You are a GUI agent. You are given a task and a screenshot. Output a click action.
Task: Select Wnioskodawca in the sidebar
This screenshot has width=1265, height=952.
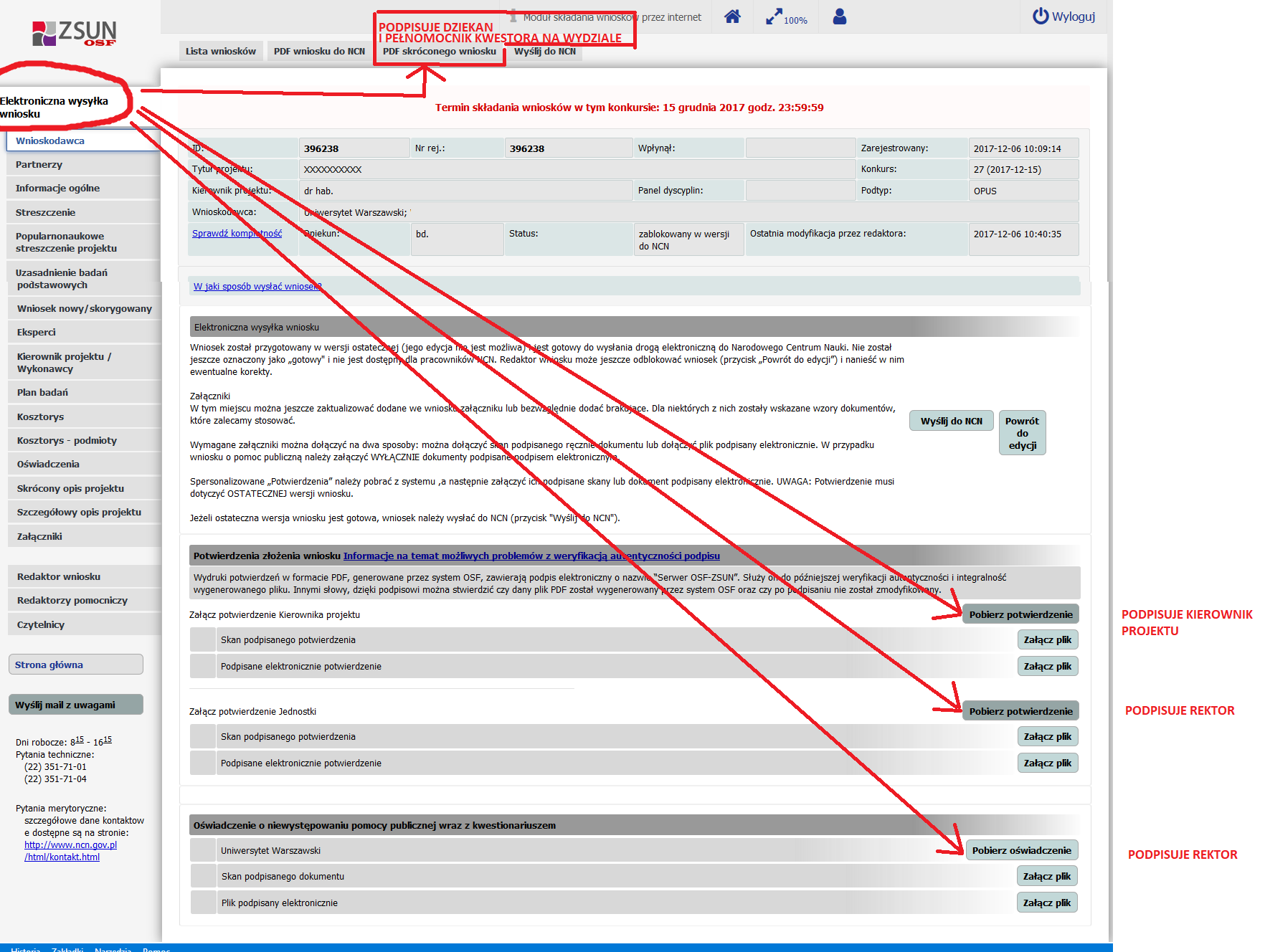[x=50, y=141]
